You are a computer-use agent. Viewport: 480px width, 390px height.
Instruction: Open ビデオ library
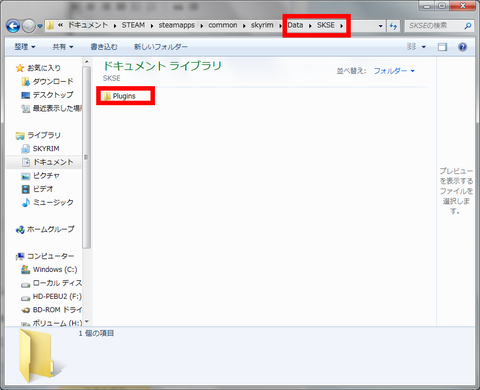[43, 189]
